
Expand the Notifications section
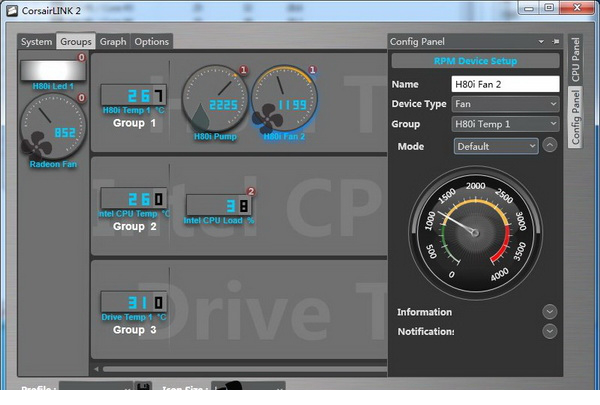[x=549, y=331]
